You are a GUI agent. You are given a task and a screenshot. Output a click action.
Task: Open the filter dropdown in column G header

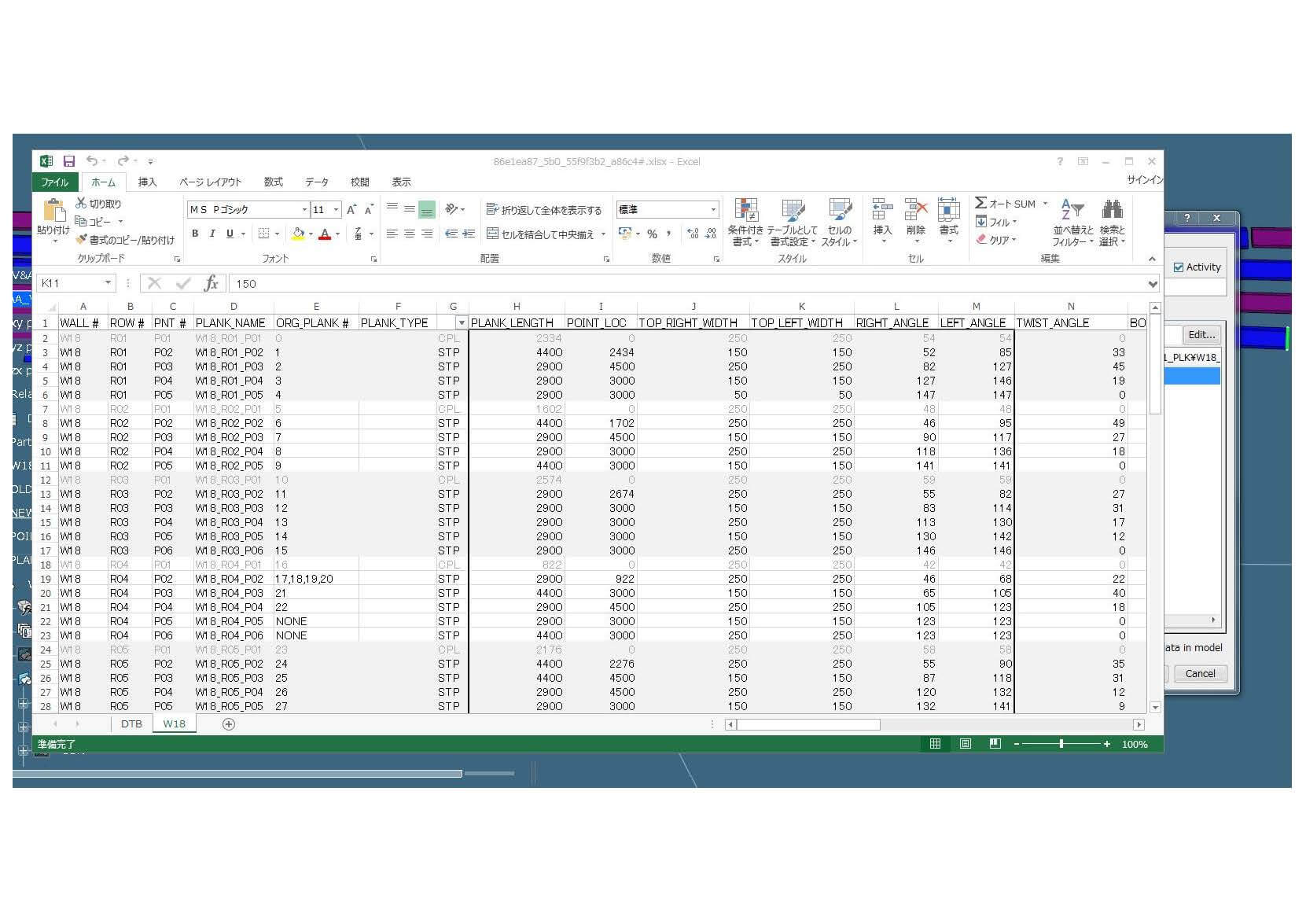pyautogui.click(x=462, y=323)
